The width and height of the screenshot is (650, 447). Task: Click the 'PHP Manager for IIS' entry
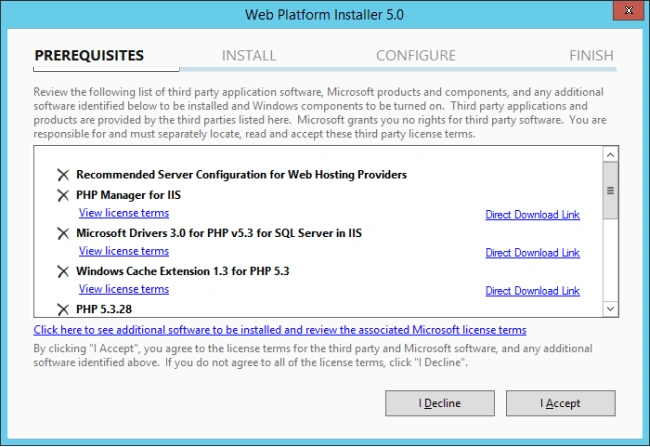129,195
